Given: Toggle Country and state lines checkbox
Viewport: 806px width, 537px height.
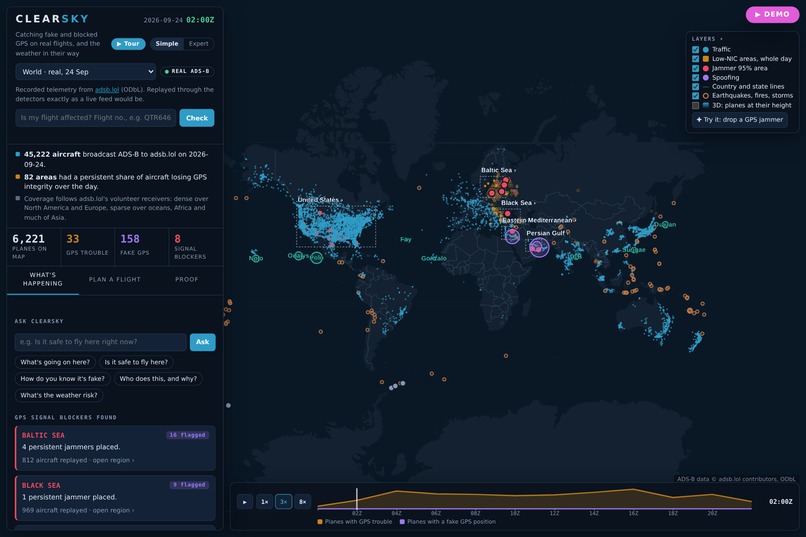Looking at the screenshot, I should [695, 87].
